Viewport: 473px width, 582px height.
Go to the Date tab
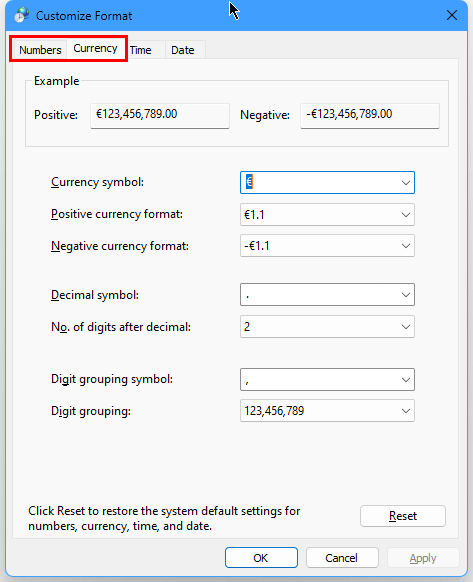tap(183, 50)
